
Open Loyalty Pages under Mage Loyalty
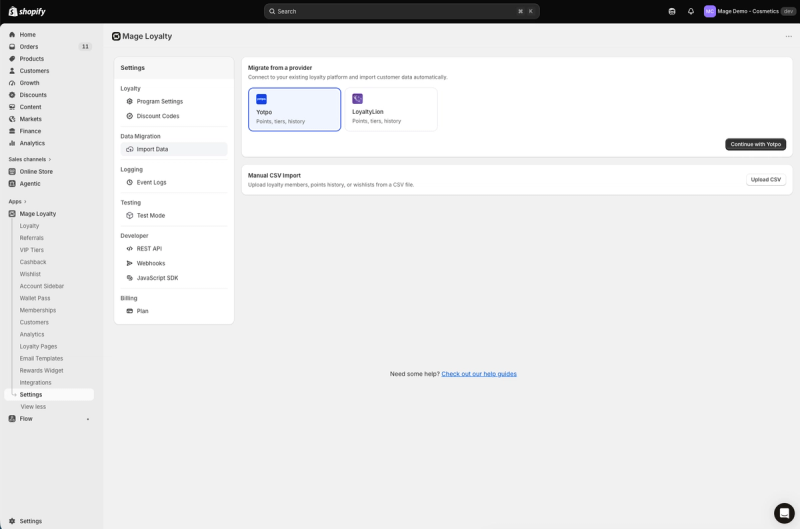click(x=38, y=347)
